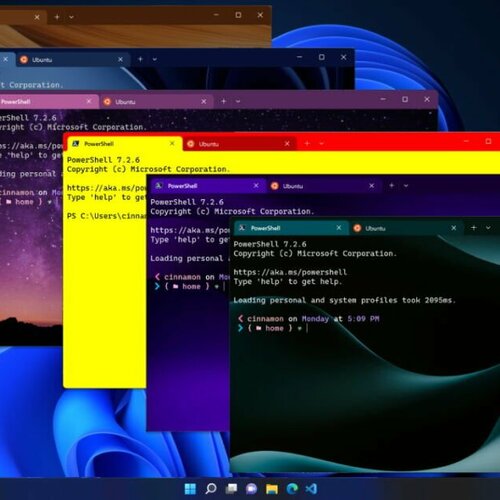The image size is (500, 500).
Task: Close PowerShell tab in the purple gradient terminal
Action: (256, 185)
